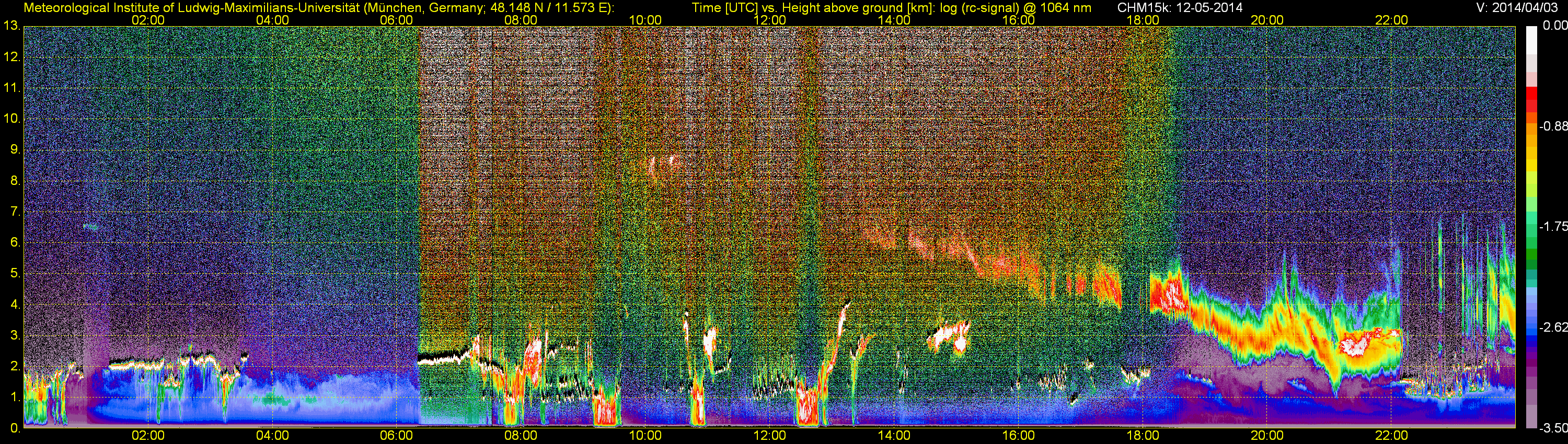Select '16:00' on the bottom time axis
The width and height of the screenshot is (1568, 444).
(1018, 436)
